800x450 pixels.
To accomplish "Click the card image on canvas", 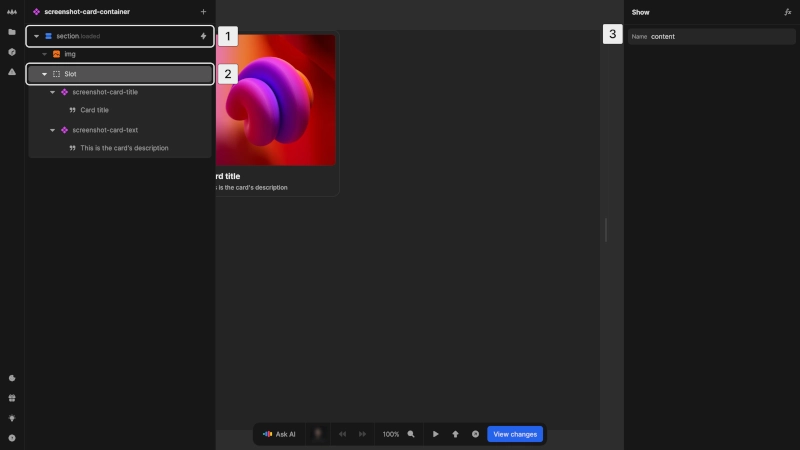I will tap(276, 100).
